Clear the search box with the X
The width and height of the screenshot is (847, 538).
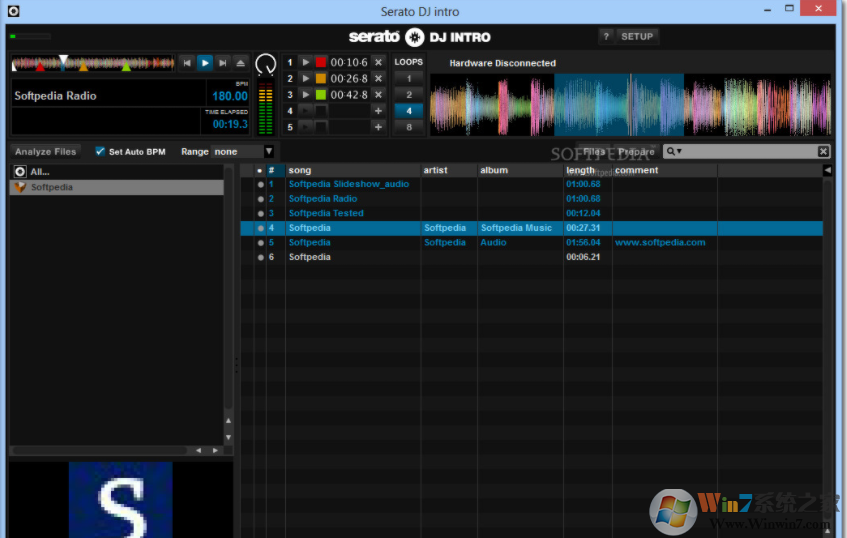tap(823, 151)
